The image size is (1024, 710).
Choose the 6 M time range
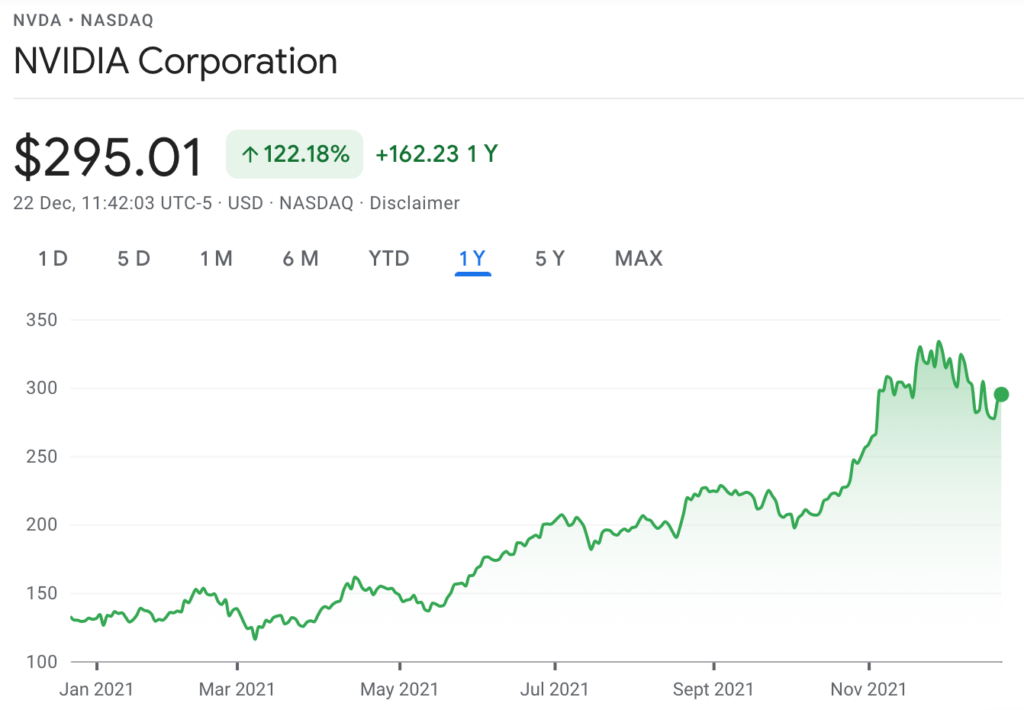click(300, 259)
